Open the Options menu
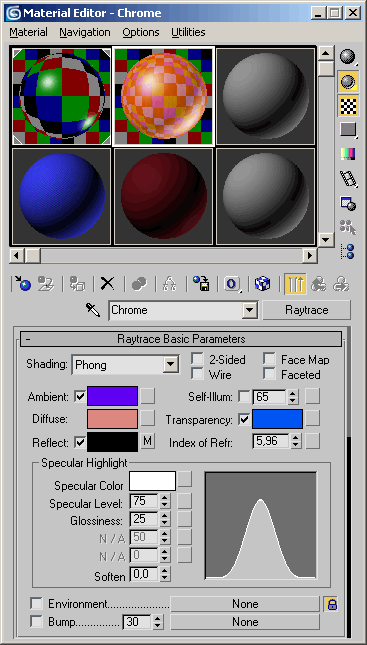Image resolution: width=367 pixels, height=645 pixels. click(x=141, y=32)
